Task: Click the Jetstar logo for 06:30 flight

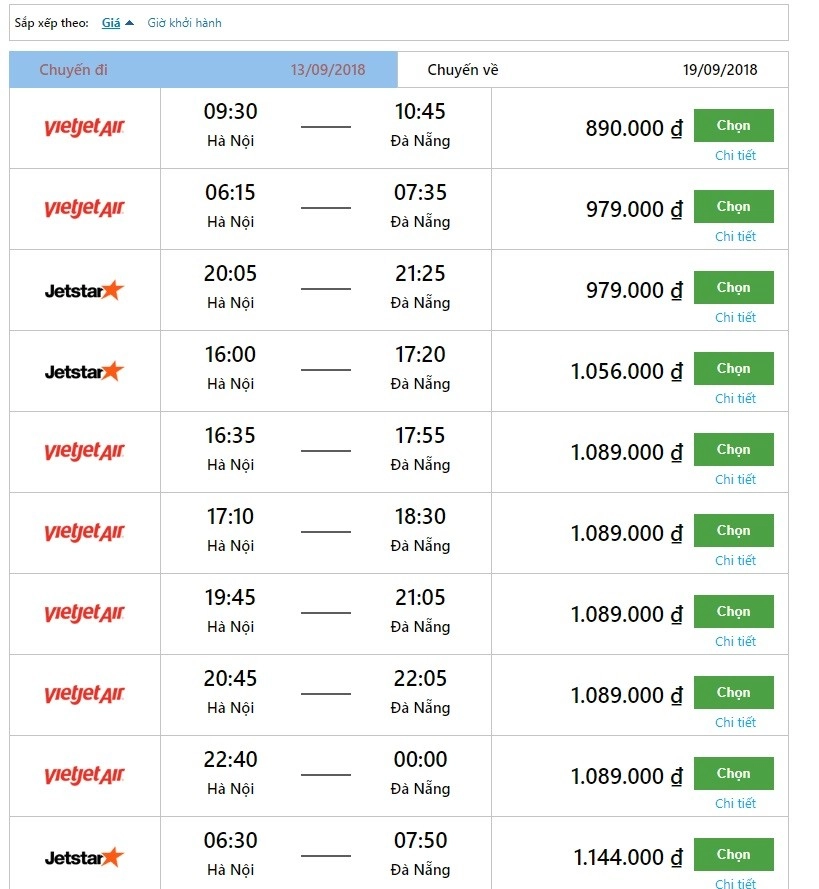Action: [84, 857]
